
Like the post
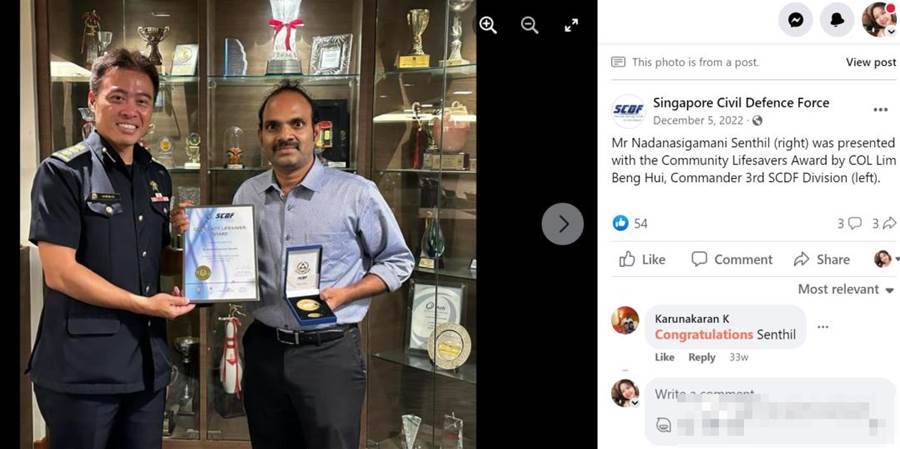coord(642,260)
